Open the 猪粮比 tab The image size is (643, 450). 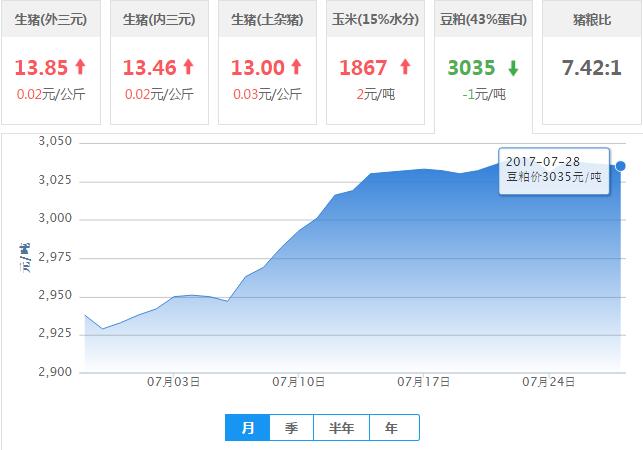tap(592, 62)
